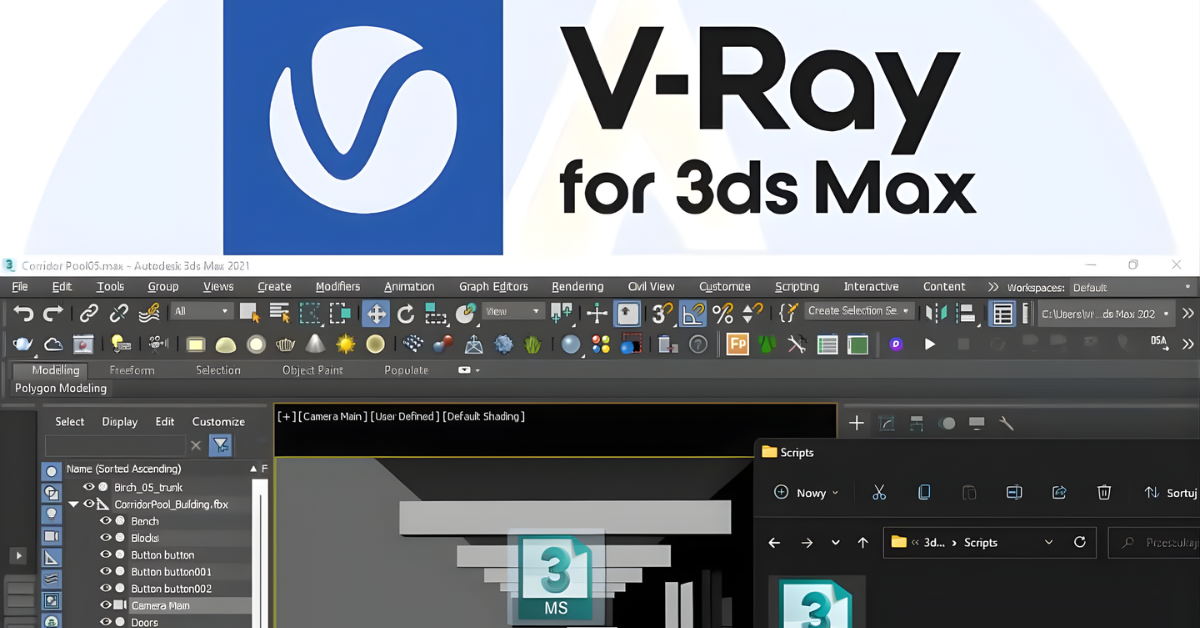Image resolution: width=1200 pixels, height=628 pixels.
Task: Click the scene explorer search field
Action: [114, 445]
